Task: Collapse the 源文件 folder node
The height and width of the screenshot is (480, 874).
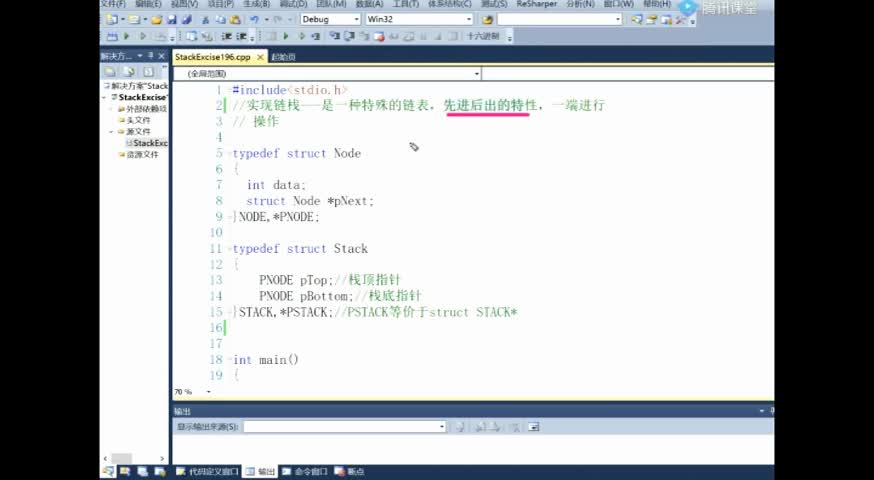Action: [x=111, y=132]
